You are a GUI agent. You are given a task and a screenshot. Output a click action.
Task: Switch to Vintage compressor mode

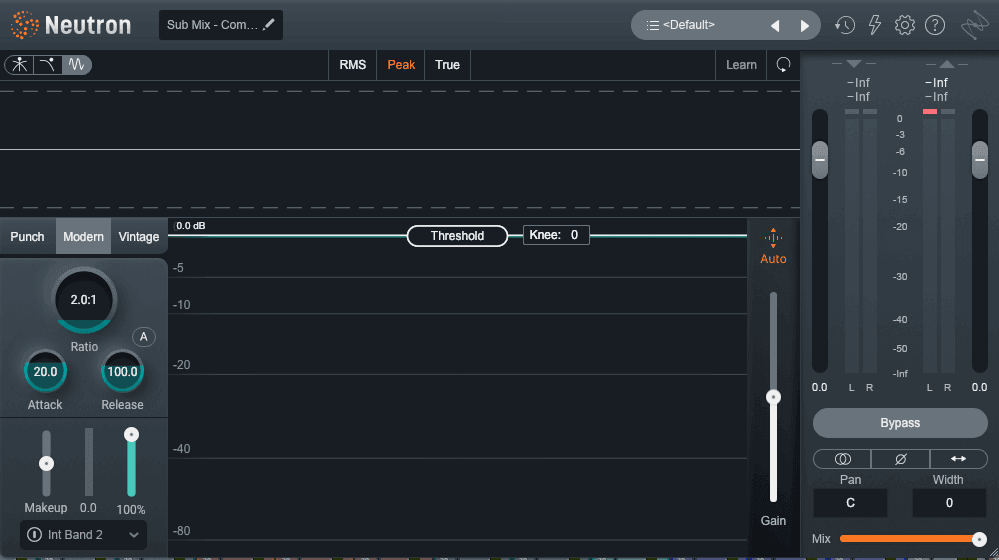tap(139, 236)
